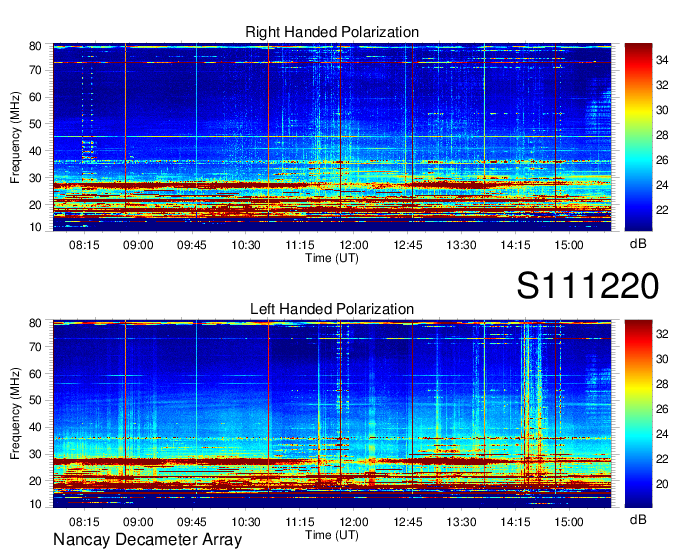Screen dimensions: 680x552
Task: Click the "14:15" time tick of Left Handed plot
Action: pos(515,522)
